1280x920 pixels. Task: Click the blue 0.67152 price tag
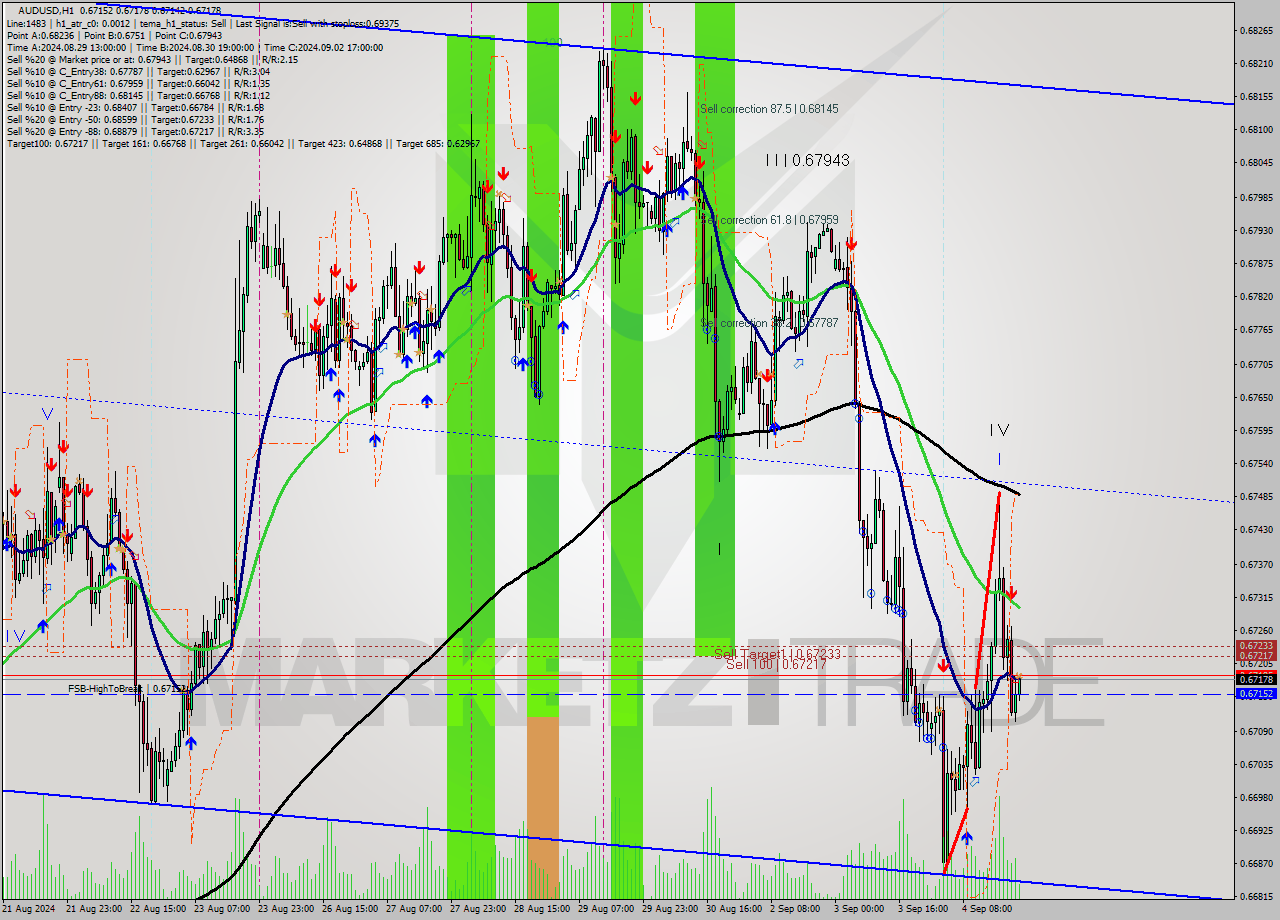coord(1256,693)
